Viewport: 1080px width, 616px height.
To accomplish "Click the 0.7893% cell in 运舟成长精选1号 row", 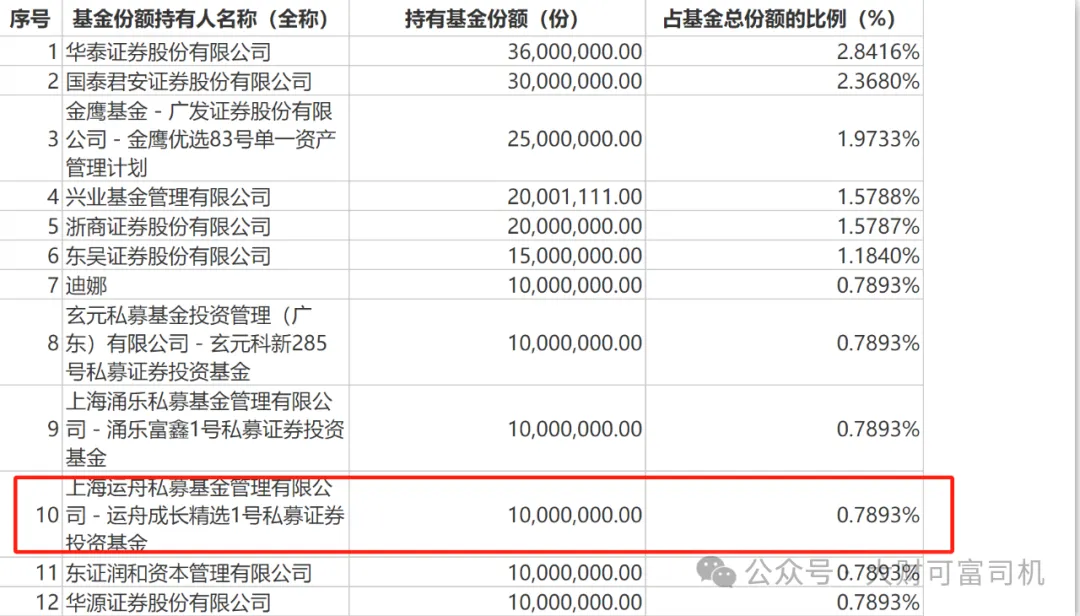I will [878, 515].
